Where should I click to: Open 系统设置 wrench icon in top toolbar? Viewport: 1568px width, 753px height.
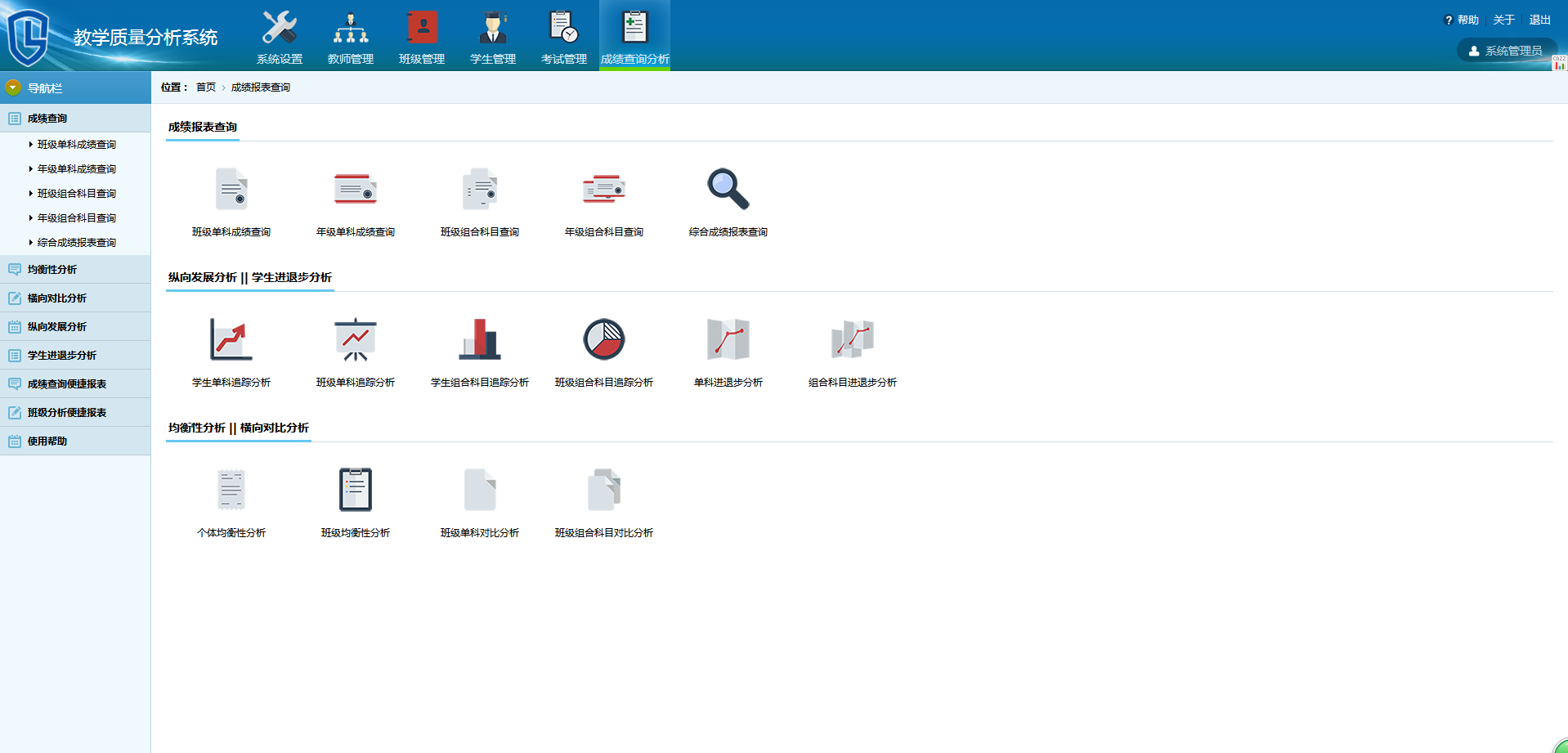280,28
